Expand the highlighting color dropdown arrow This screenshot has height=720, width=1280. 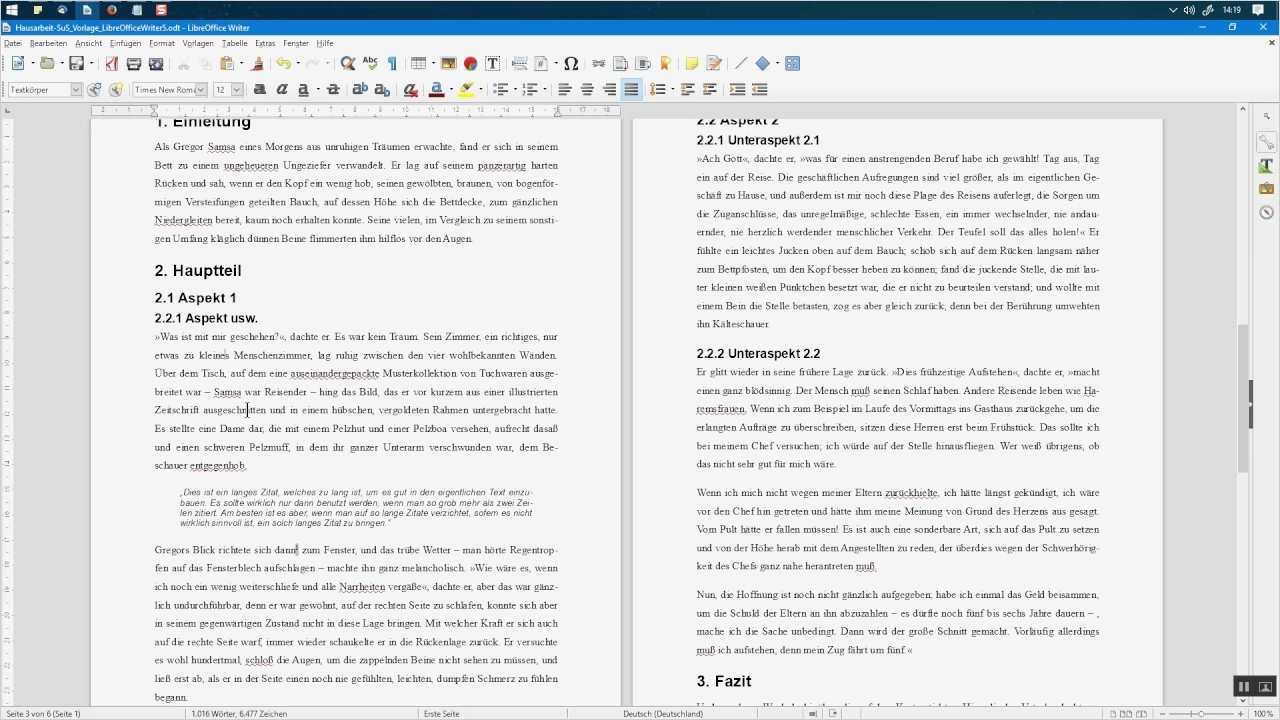tap(479, 90)
